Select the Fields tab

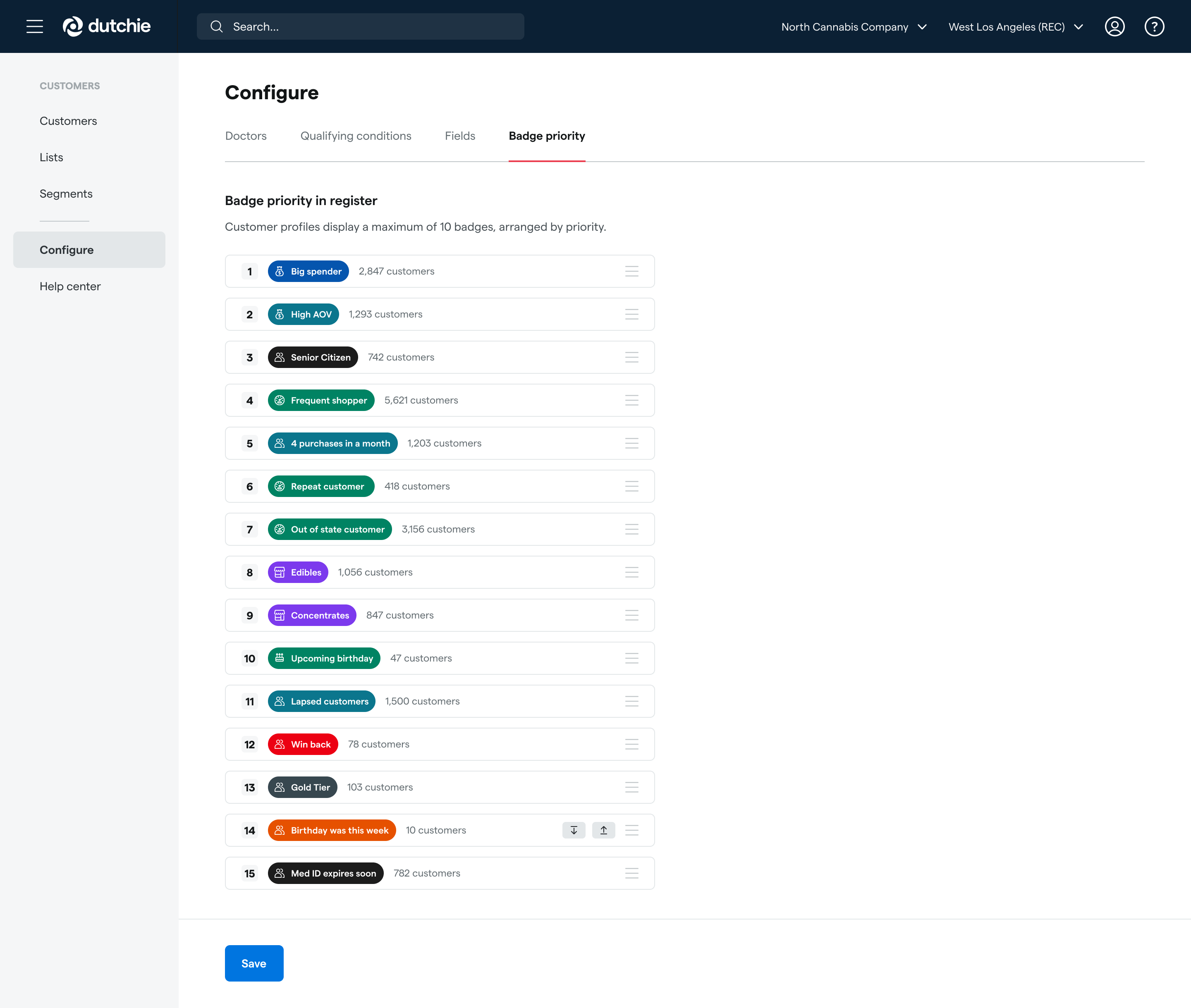point(459,136)
